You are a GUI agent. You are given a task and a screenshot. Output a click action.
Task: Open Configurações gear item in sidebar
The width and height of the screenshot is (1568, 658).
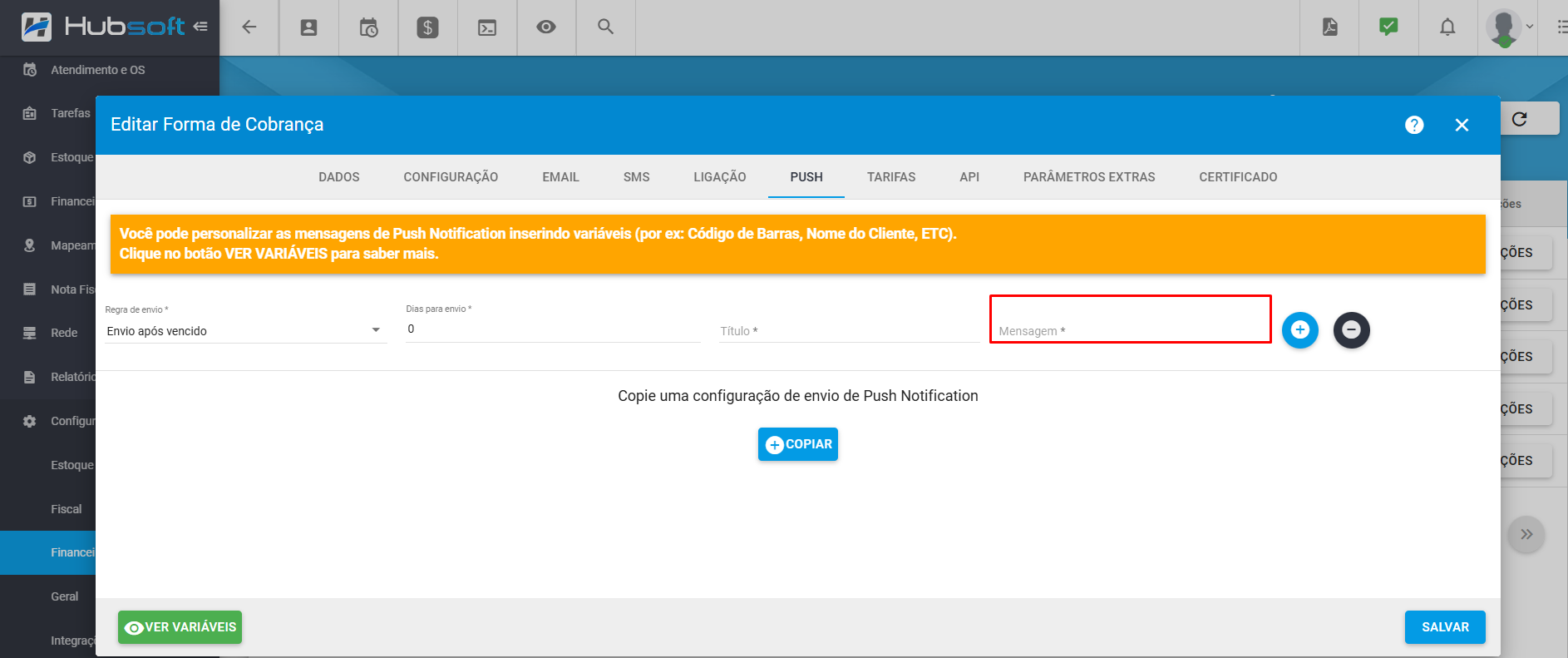pyautogui.click(x=58, y=421)
